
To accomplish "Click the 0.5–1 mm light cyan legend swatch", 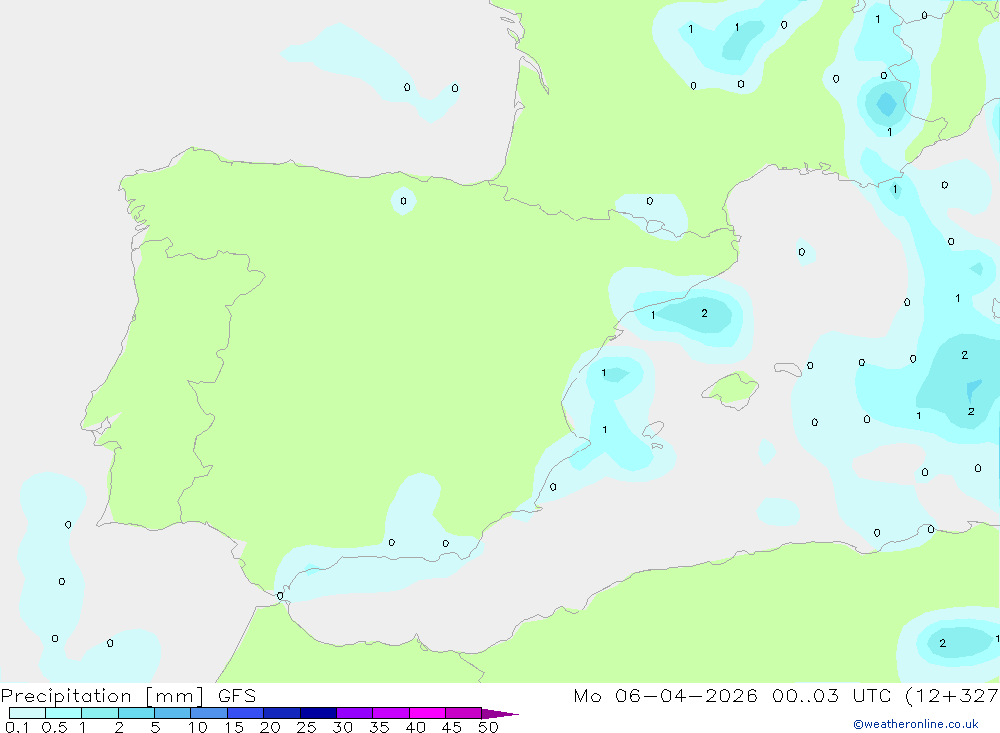I will pyautogui.click(x=64, y=713).
